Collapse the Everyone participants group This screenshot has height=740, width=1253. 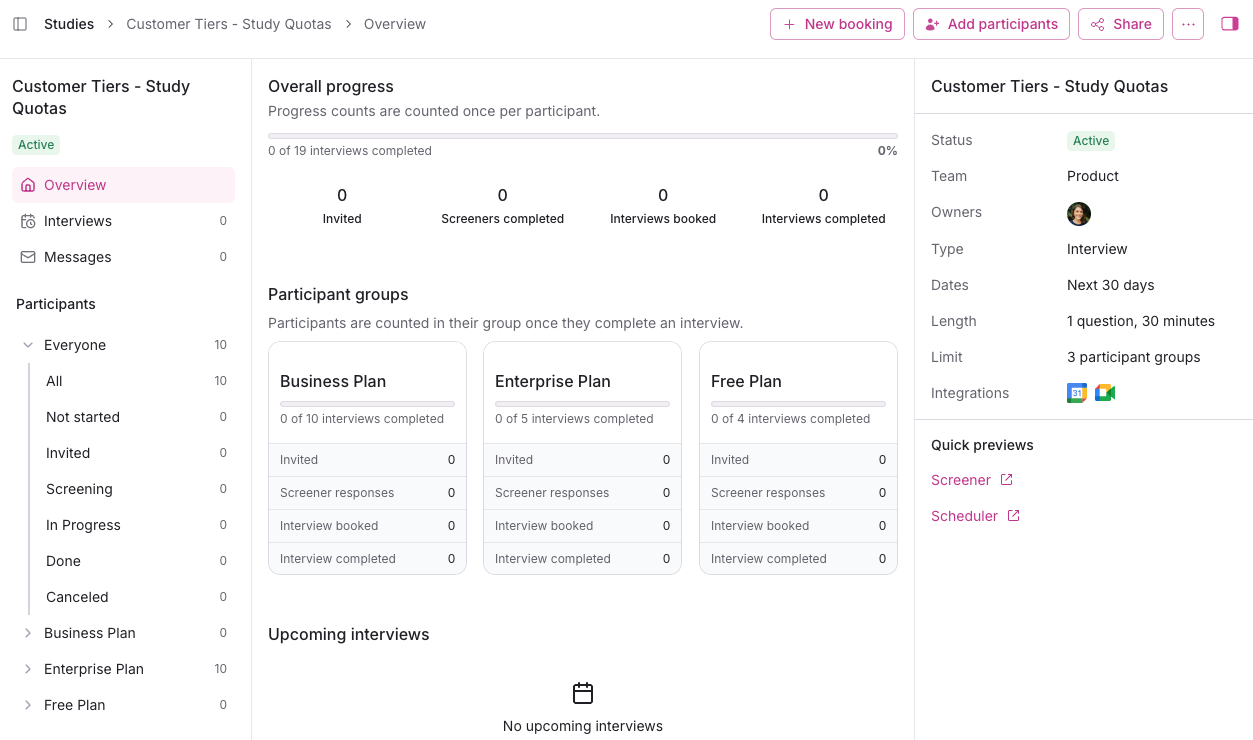(28, 345)
